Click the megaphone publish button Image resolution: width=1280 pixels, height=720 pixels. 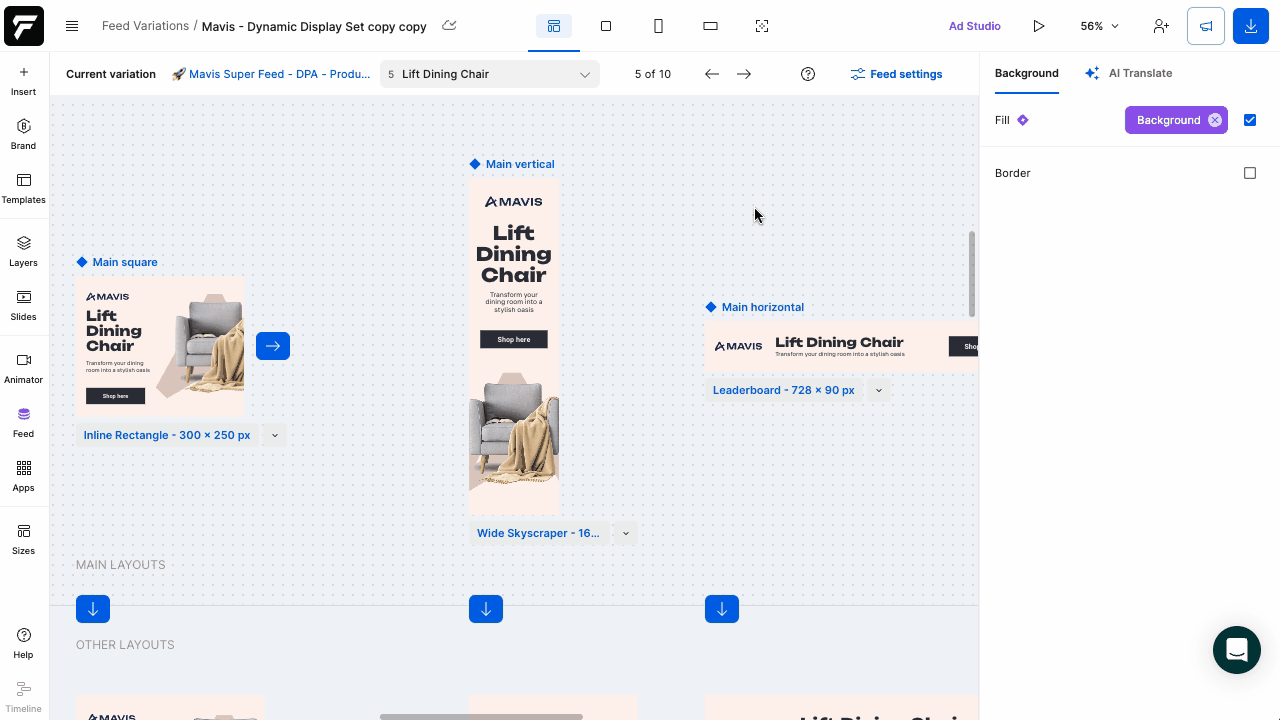(x=1206, y=26)
